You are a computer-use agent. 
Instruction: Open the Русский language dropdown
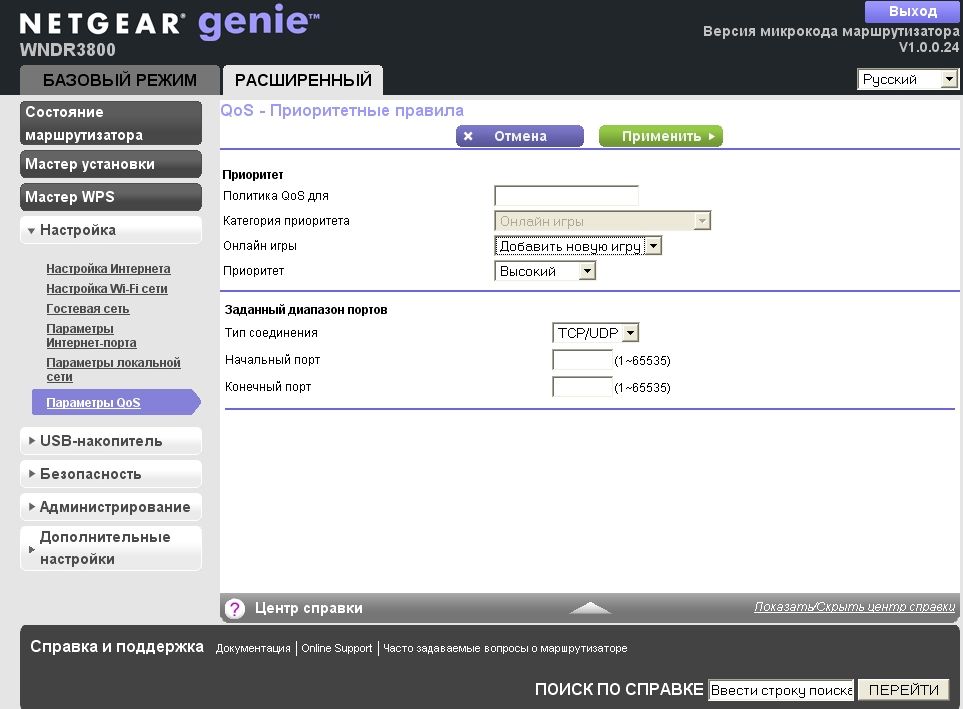click(907, 79)
